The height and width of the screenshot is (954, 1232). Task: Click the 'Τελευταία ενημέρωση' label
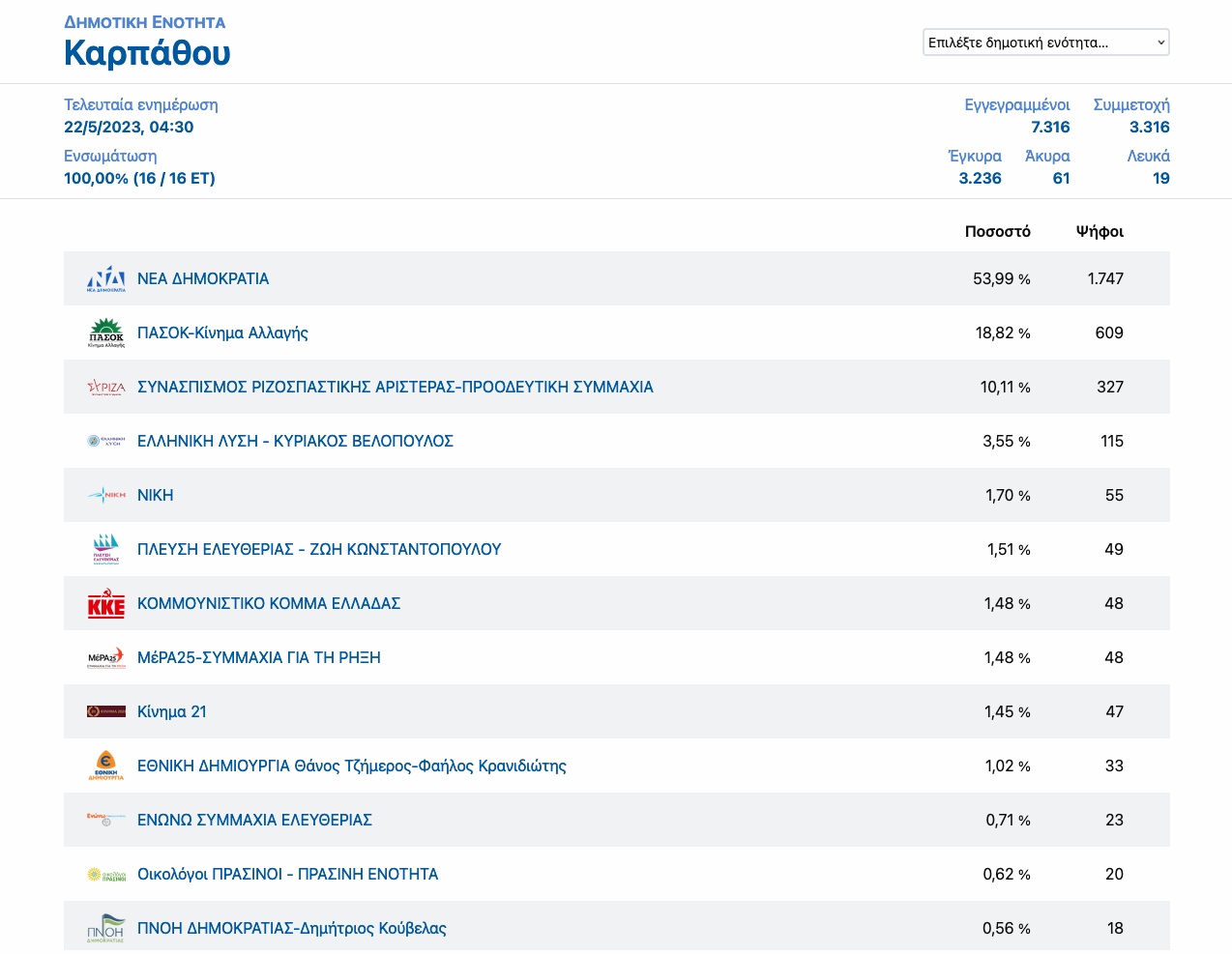coord(141,104)
